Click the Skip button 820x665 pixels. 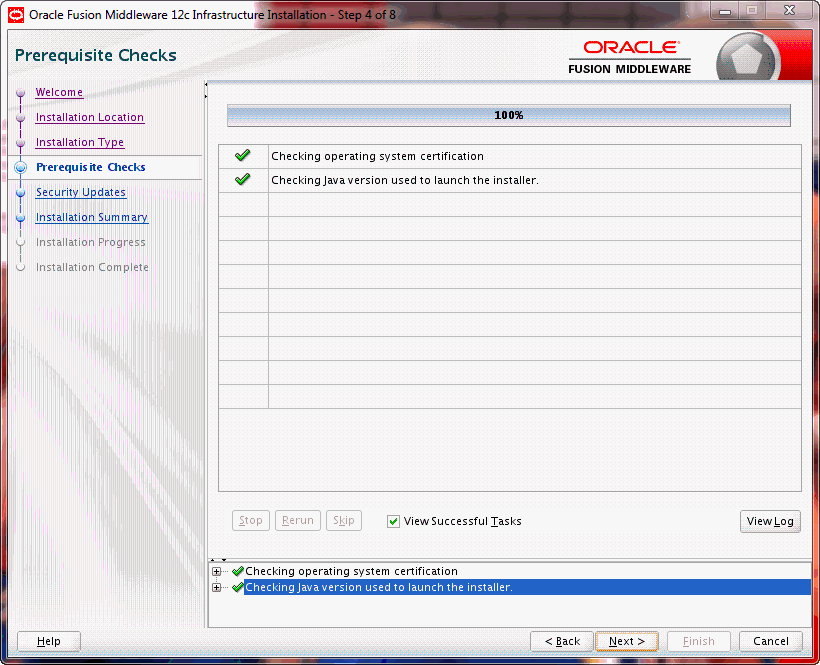(344, 521)
